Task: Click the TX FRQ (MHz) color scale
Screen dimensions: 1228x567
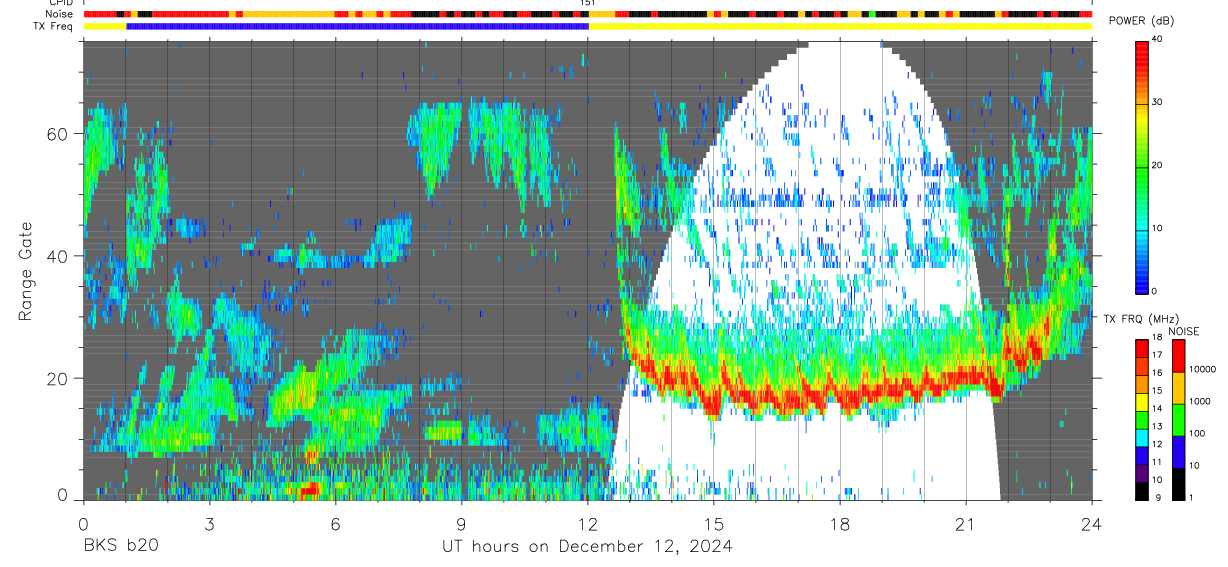Action: pos(1141,419)
